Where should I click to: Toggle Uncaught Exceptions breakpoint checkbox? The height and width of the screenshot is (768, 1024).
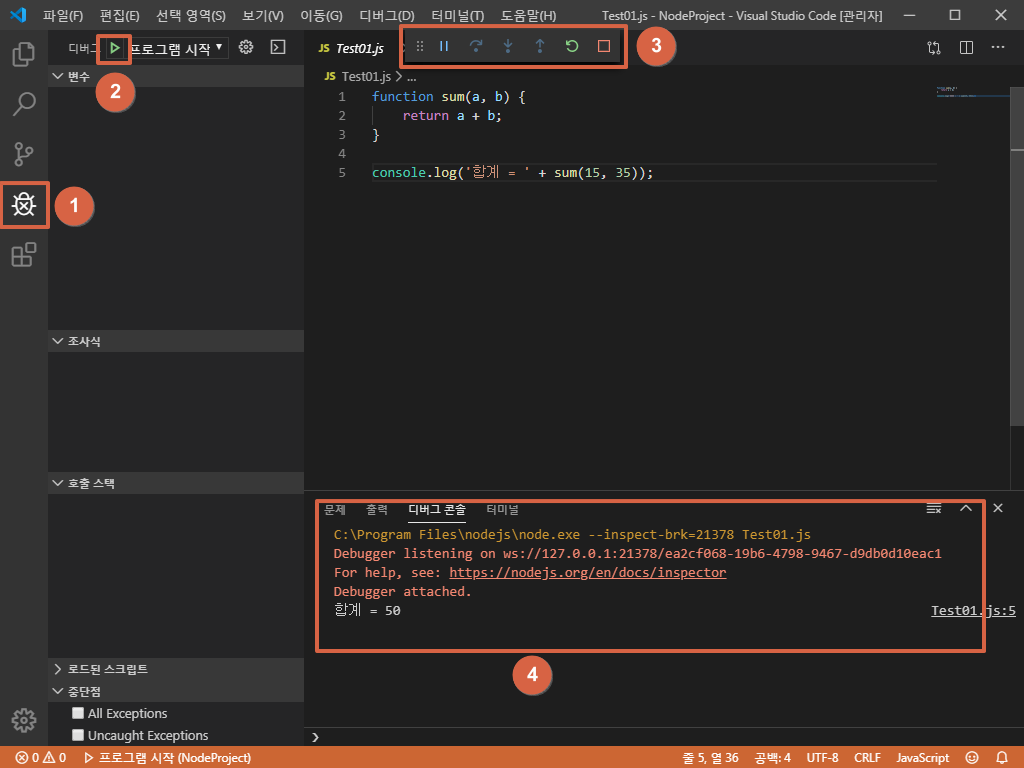(78, 735)
